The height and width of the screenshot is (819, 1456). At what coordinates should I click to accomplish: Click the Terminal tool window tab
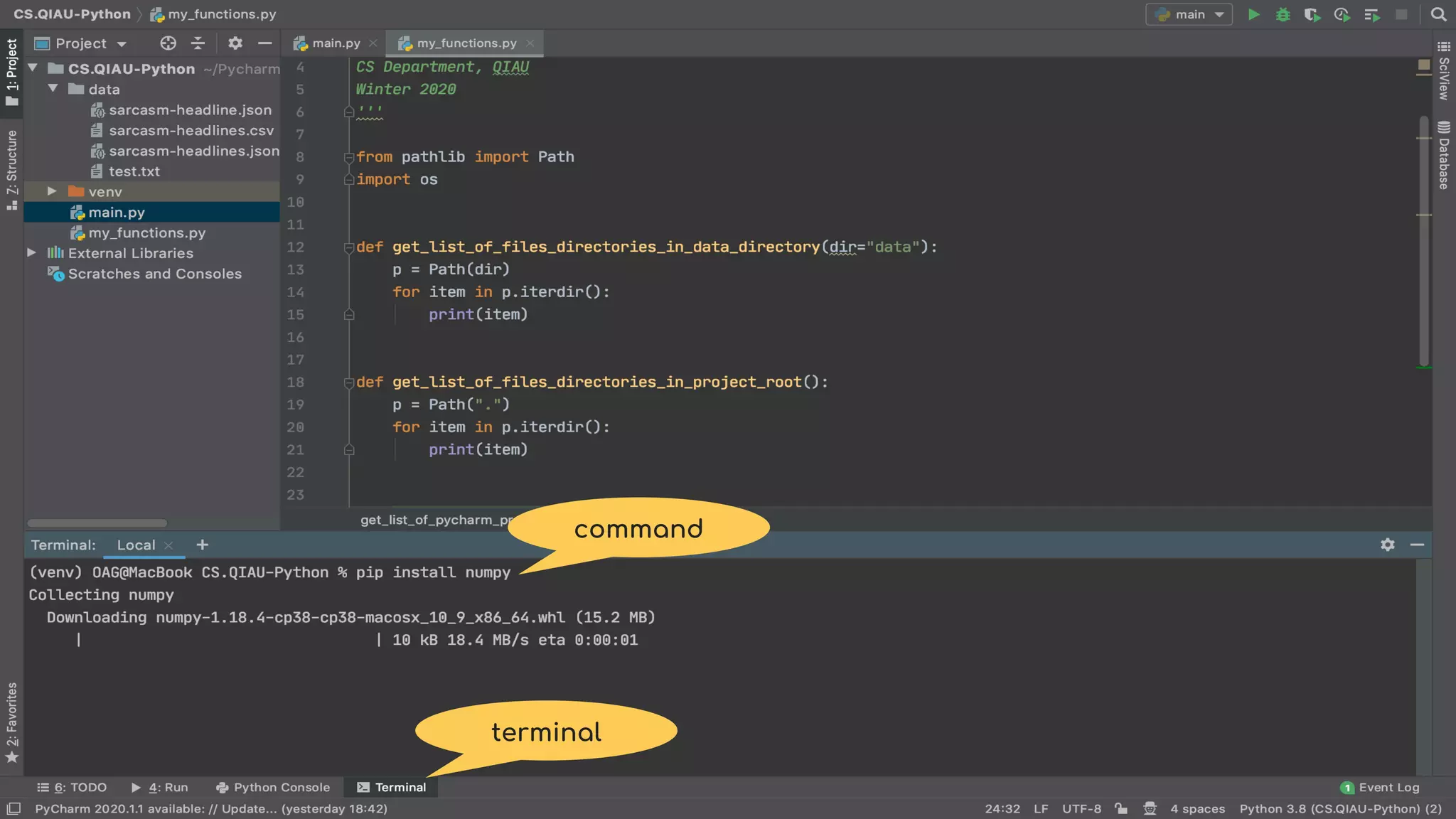click(391, 788)
